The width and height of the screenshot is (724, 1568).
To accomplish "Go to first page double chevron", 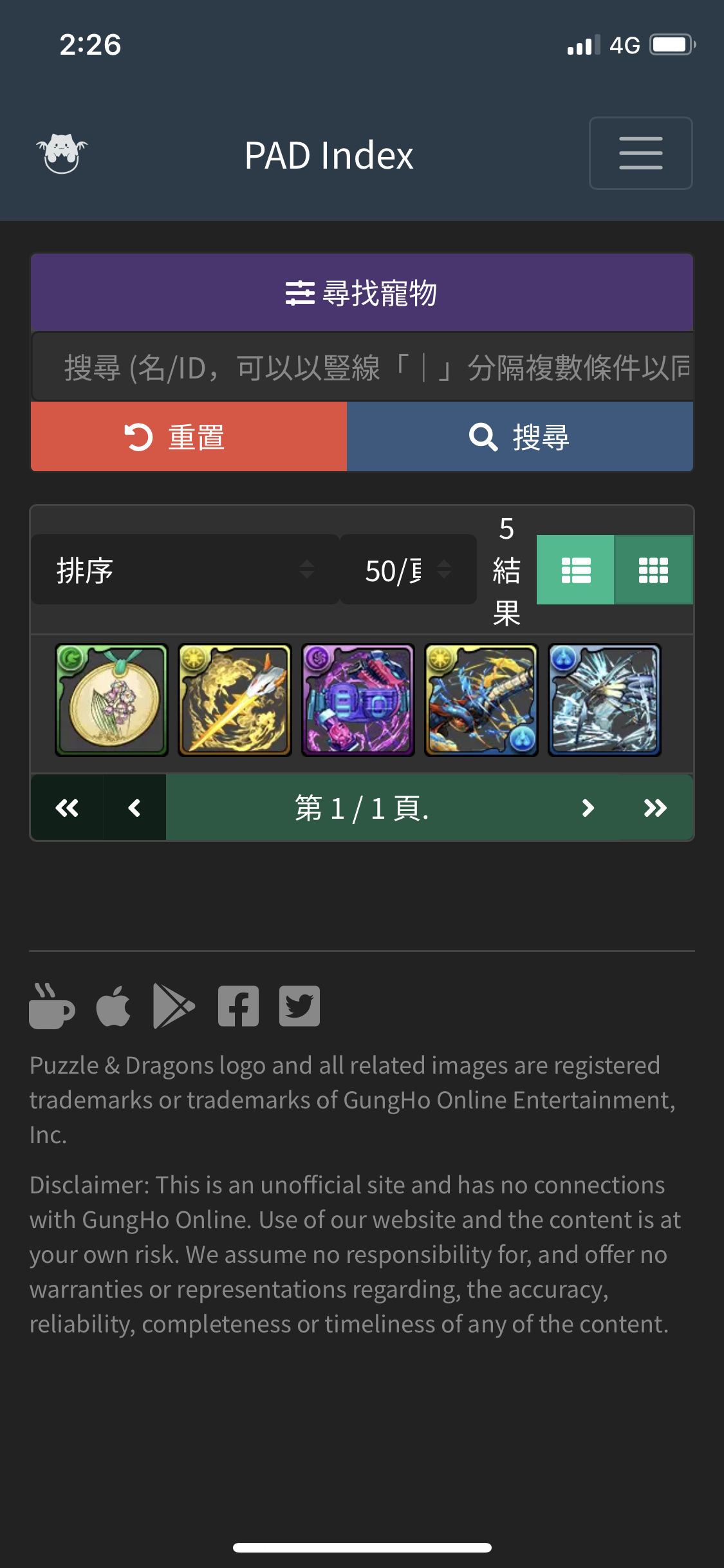I will (x=67, y=808).
